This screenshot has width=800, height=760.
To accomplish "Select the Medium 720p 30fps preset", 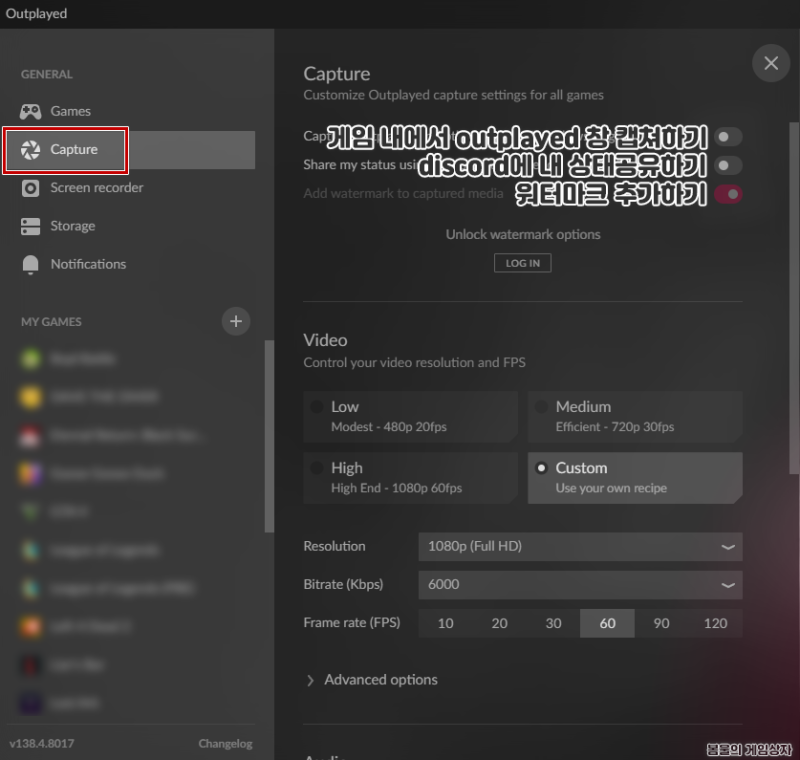I will 635,417.
